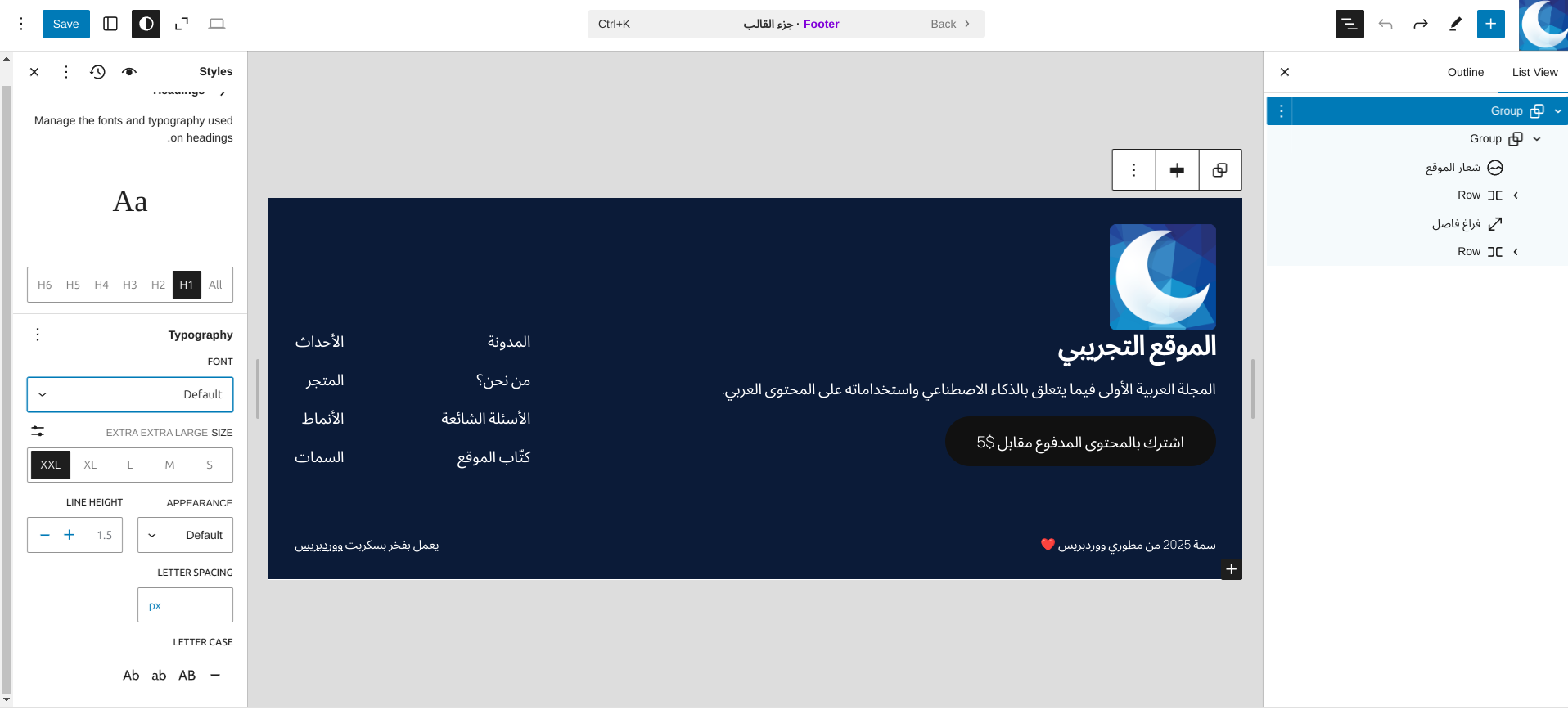Select the pencil Tools icon
This screenshot has width=1568, height=710.
click(x=1455, y=24)
